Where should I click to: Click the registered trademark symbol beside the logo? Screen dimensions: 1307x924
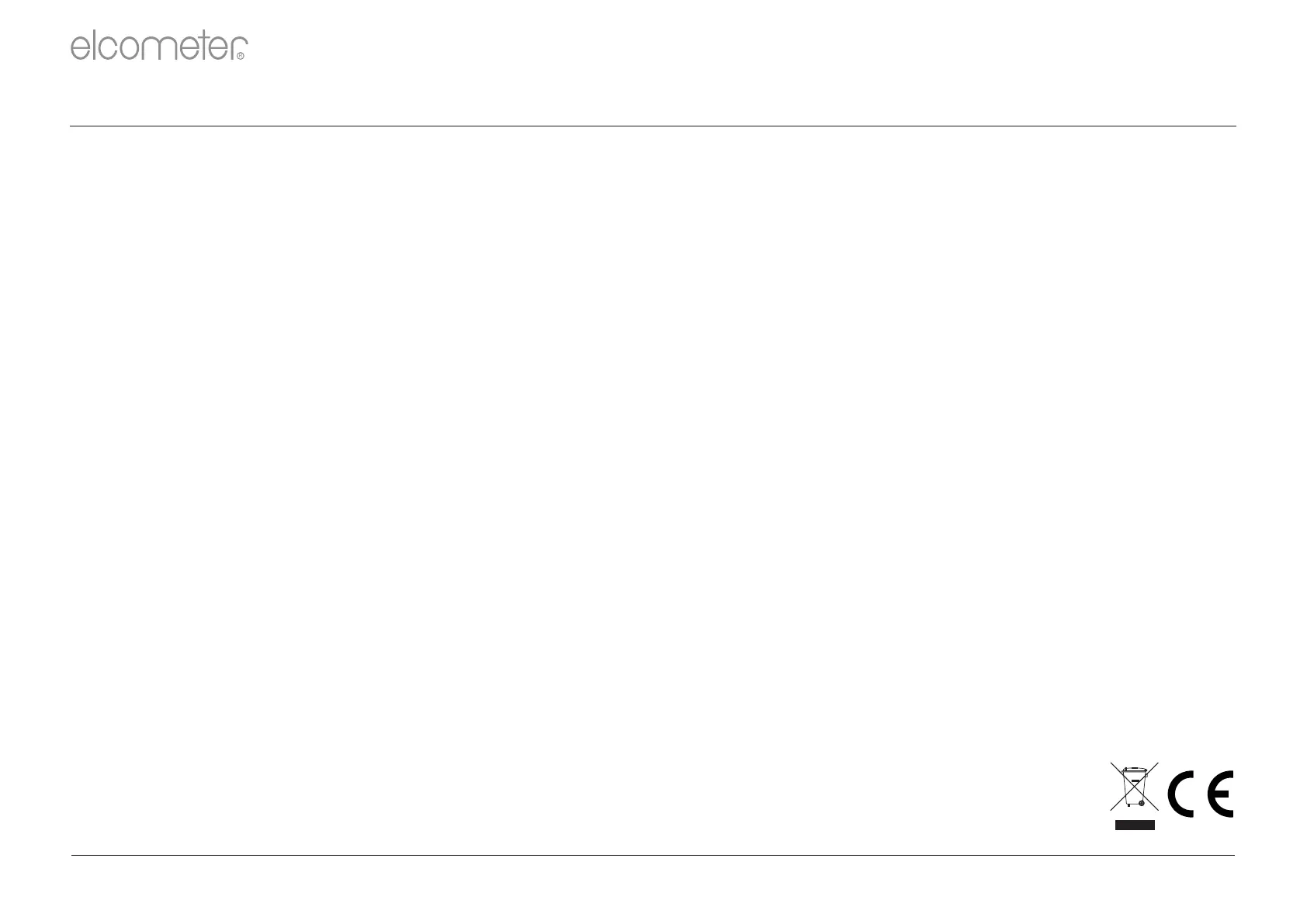point(241,56)
